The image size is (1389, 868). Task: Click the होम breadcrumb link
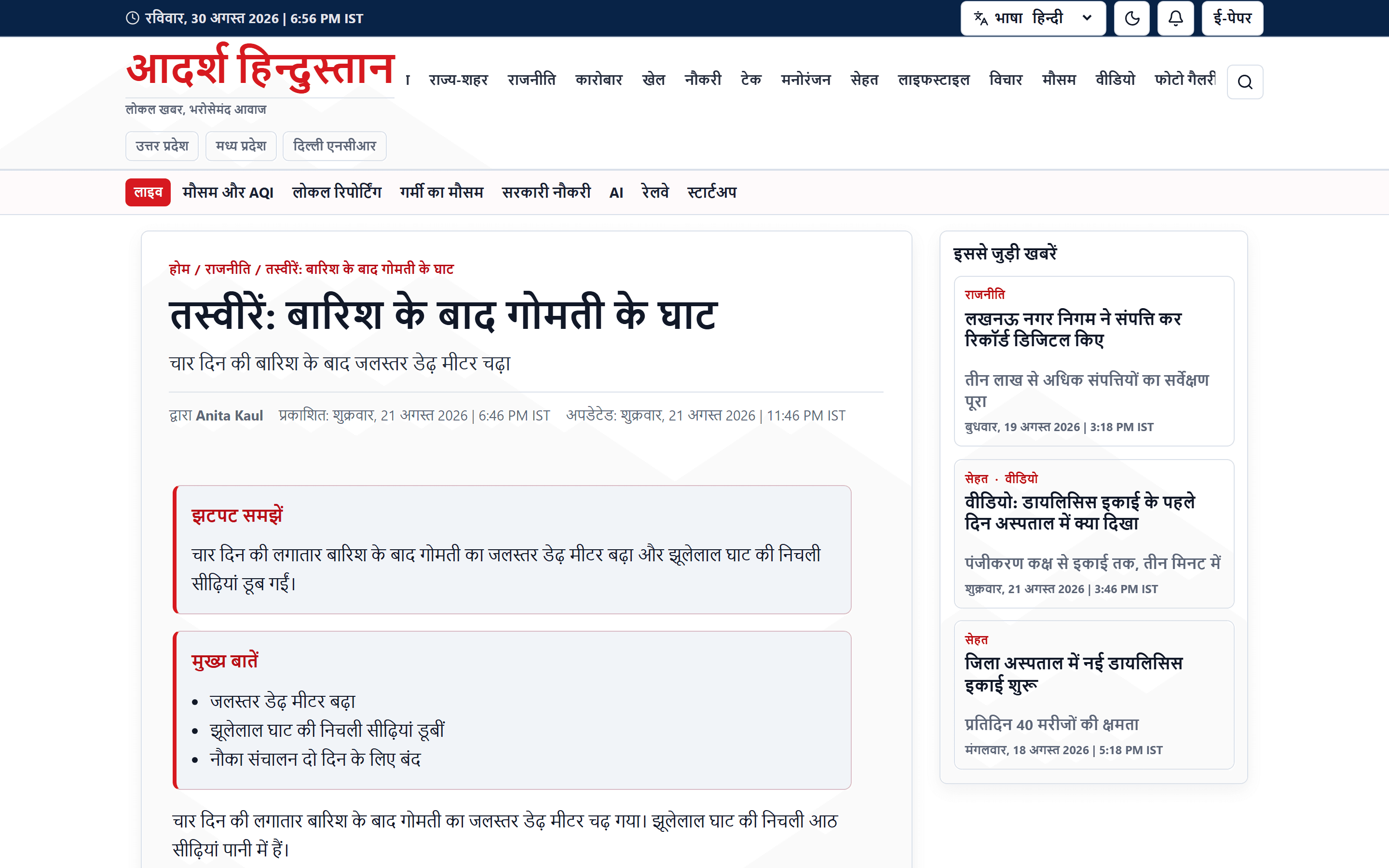179,269
